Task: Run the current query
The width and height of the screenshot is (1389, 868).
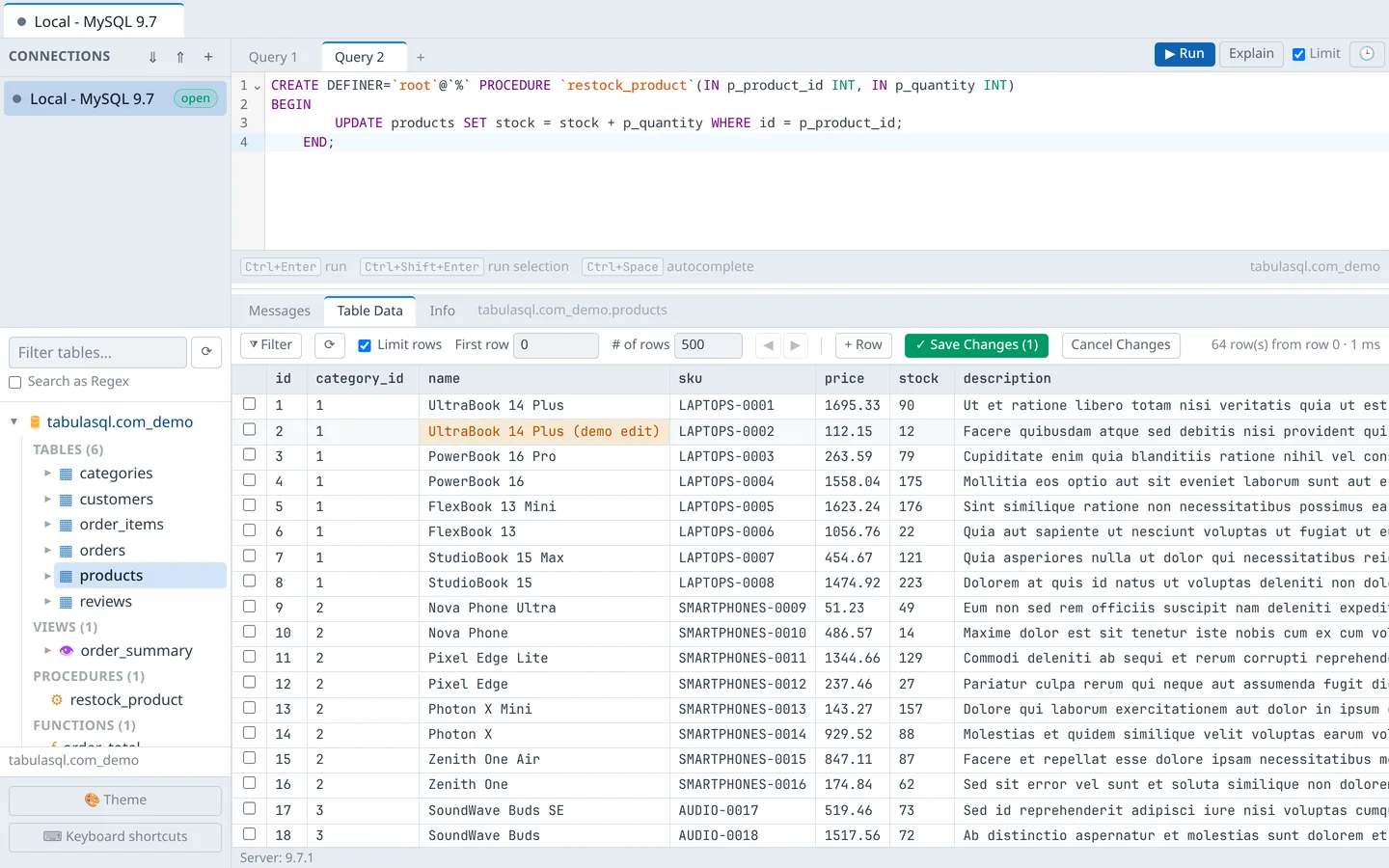Action: click(1185, 54)
